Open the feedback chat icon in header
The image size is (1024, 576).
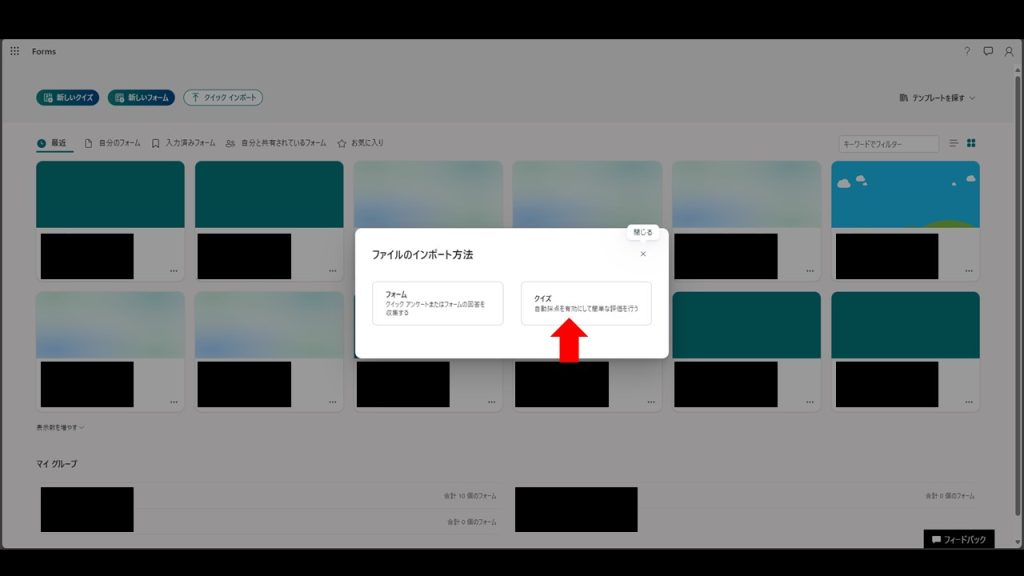click(988, 51)
